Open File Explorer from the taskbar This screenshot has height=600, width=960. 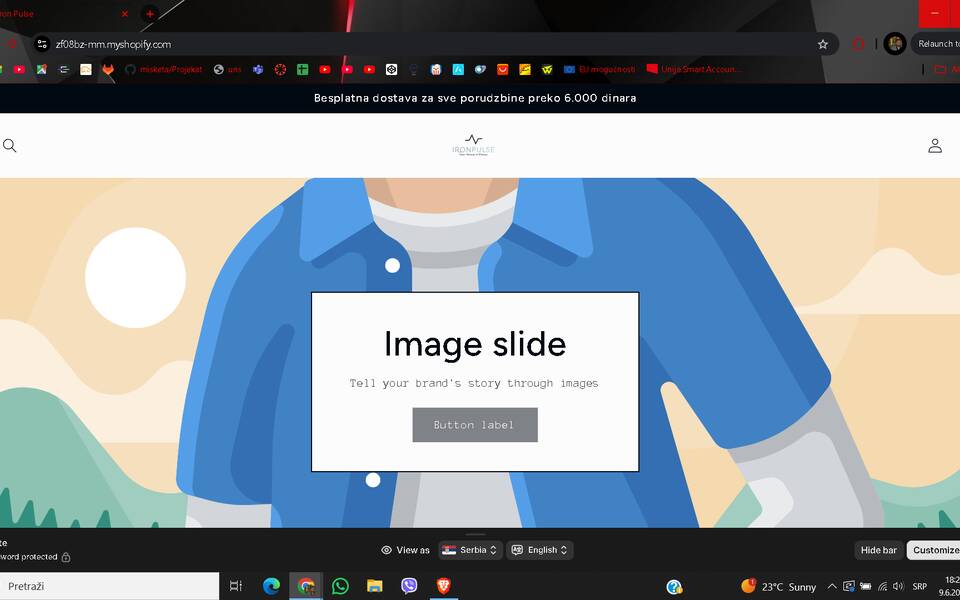374,586
